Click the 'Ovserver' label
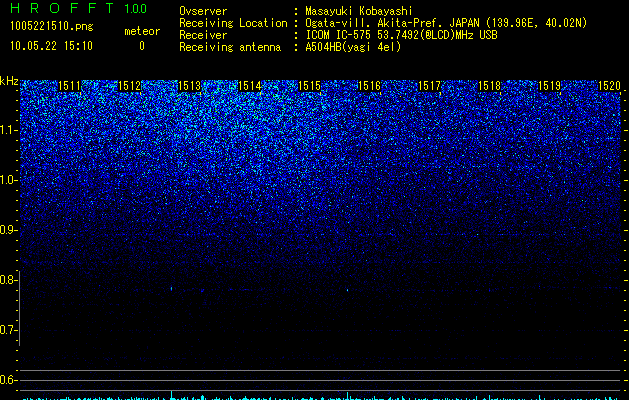629x400 pixels. pos(203,11)
